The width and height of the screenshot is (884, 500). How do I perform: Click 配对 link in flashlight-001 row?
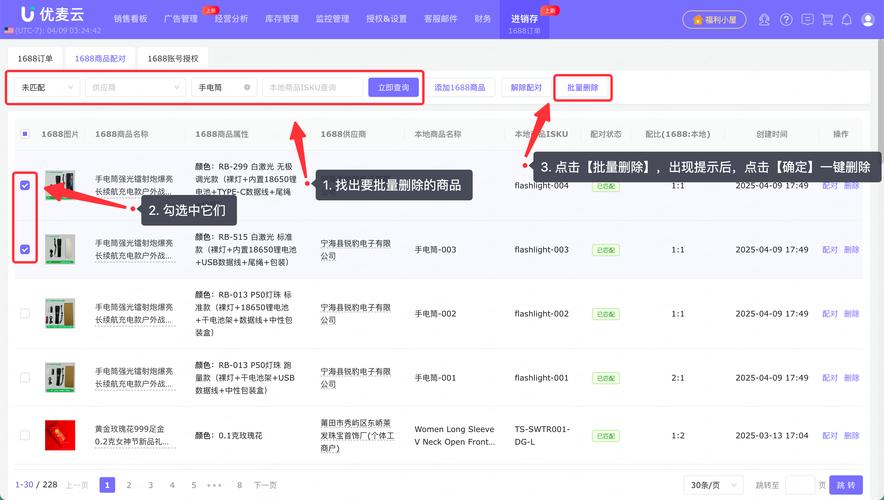click(x=830, y=378)
